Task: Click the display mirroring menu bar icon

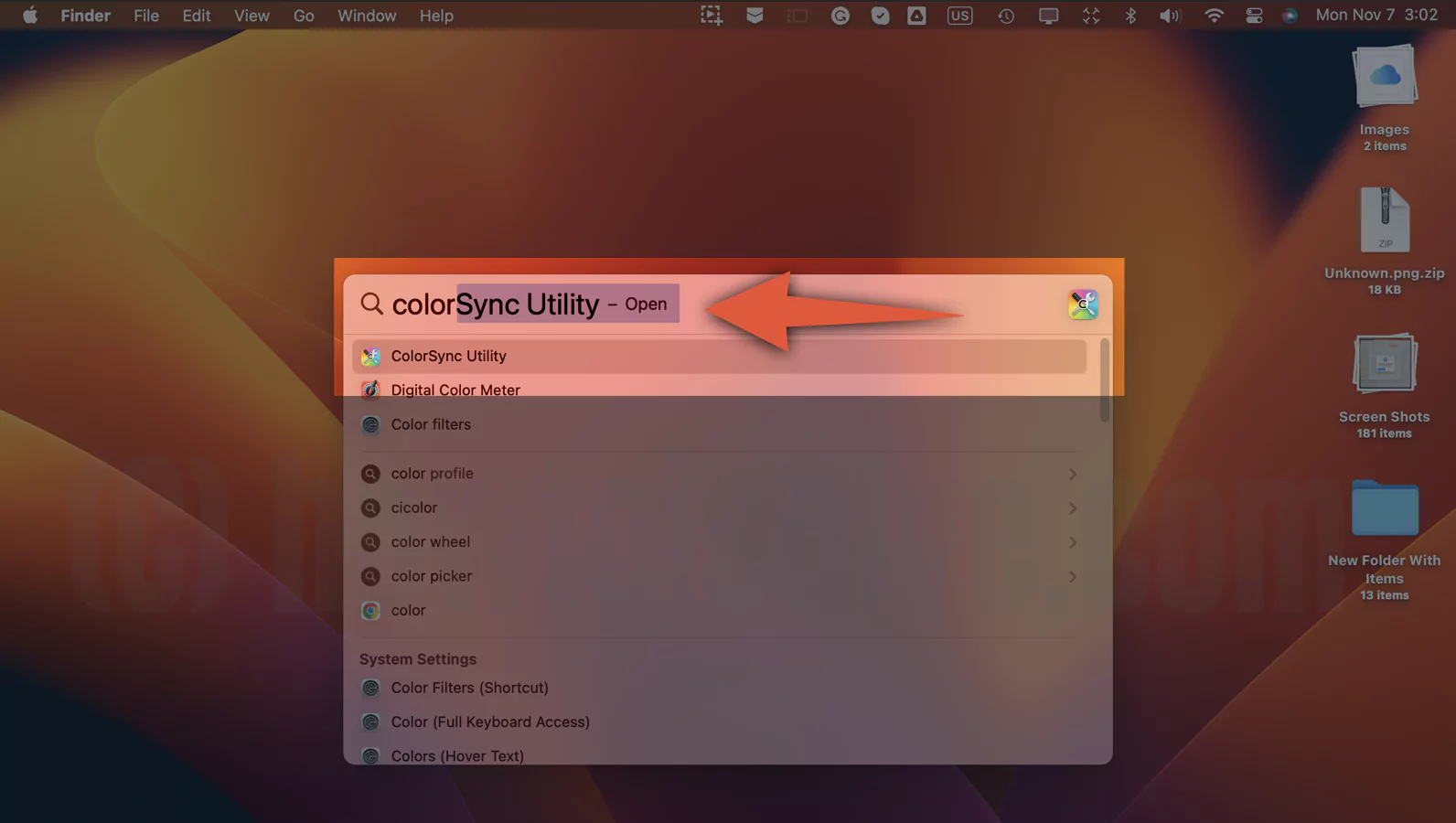Action: pyautogui.click(x=1048, y=16)
